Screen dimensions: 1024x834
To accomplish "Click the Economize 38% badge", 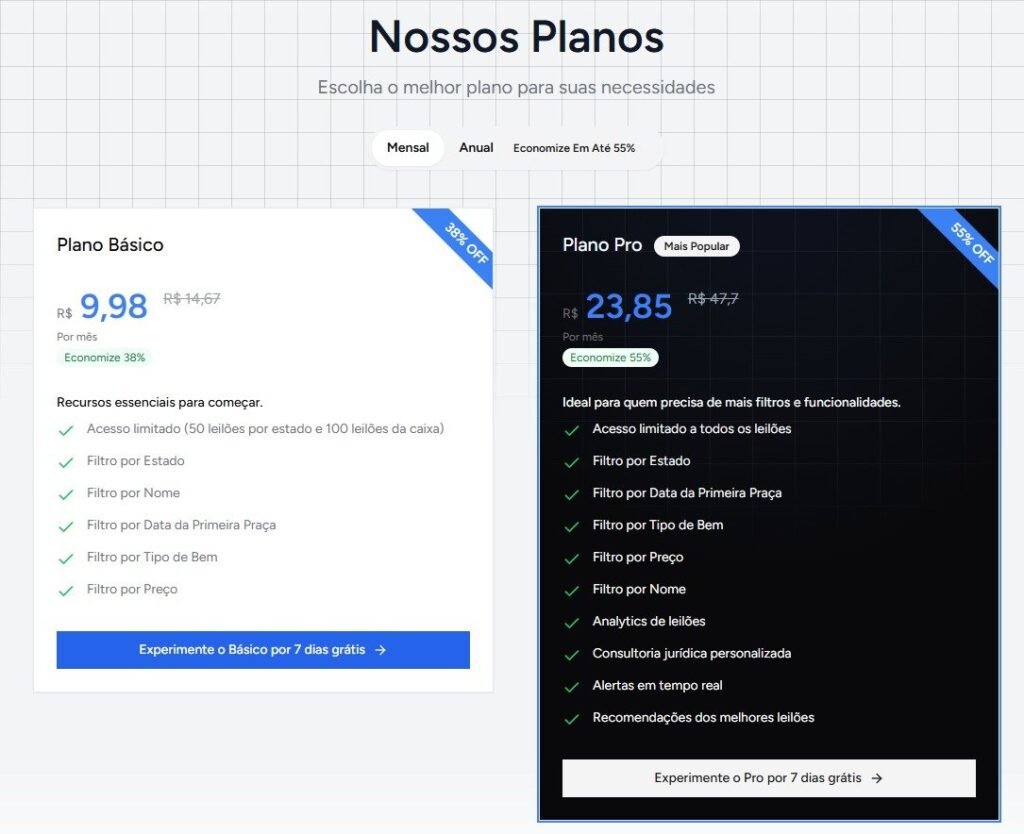I will (105, 357).
